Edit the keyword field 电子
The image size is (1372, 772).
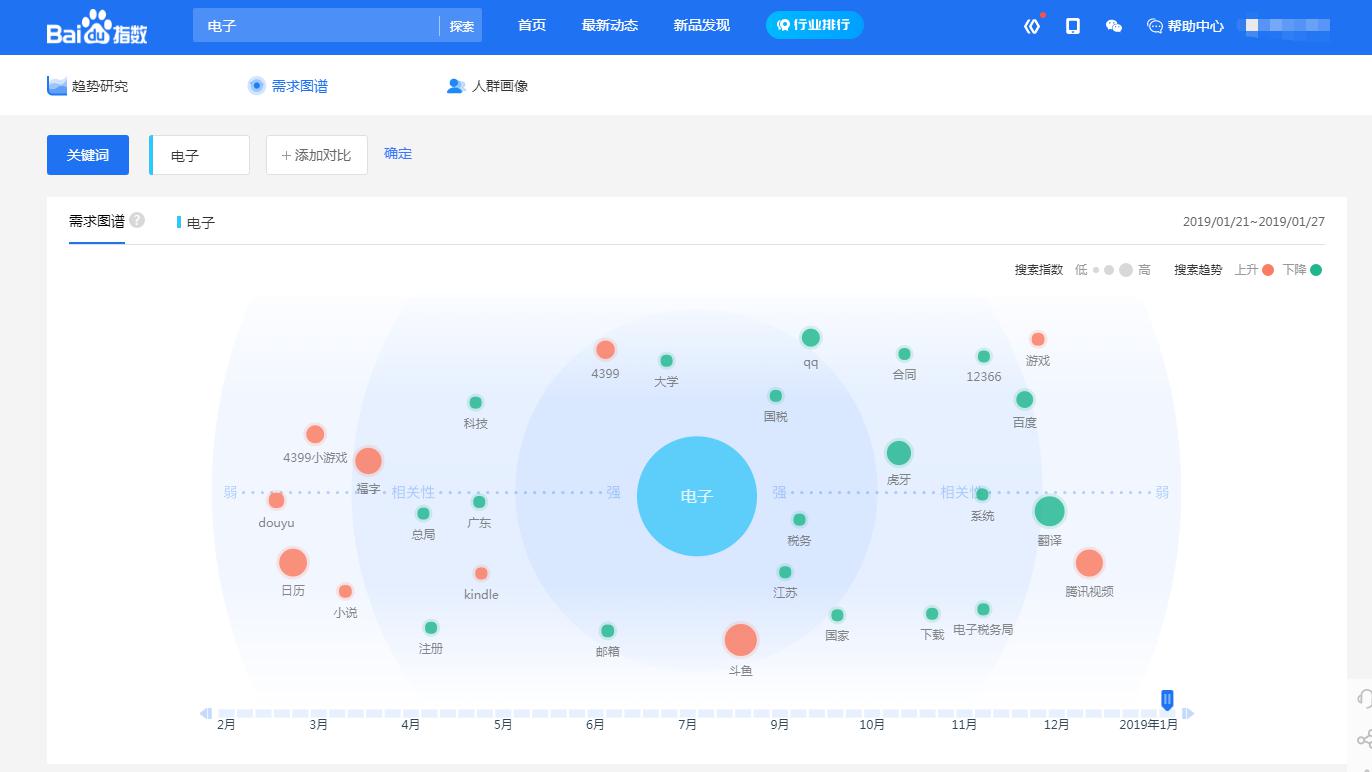(200, 155)
